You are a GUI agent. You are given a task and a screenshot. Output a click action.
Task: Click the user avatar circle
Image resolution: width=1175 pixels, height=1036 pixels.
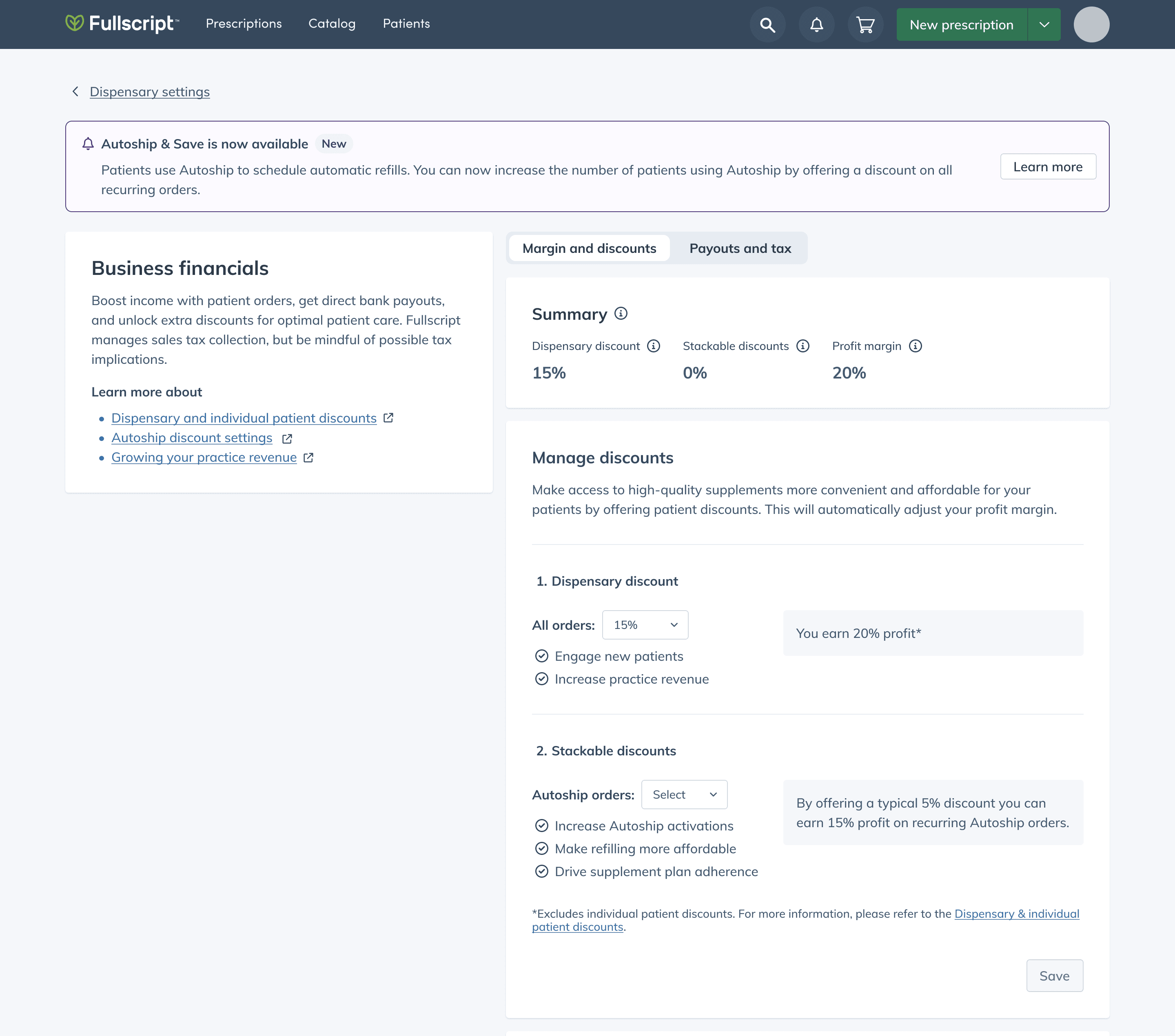tap(1091, 25)
